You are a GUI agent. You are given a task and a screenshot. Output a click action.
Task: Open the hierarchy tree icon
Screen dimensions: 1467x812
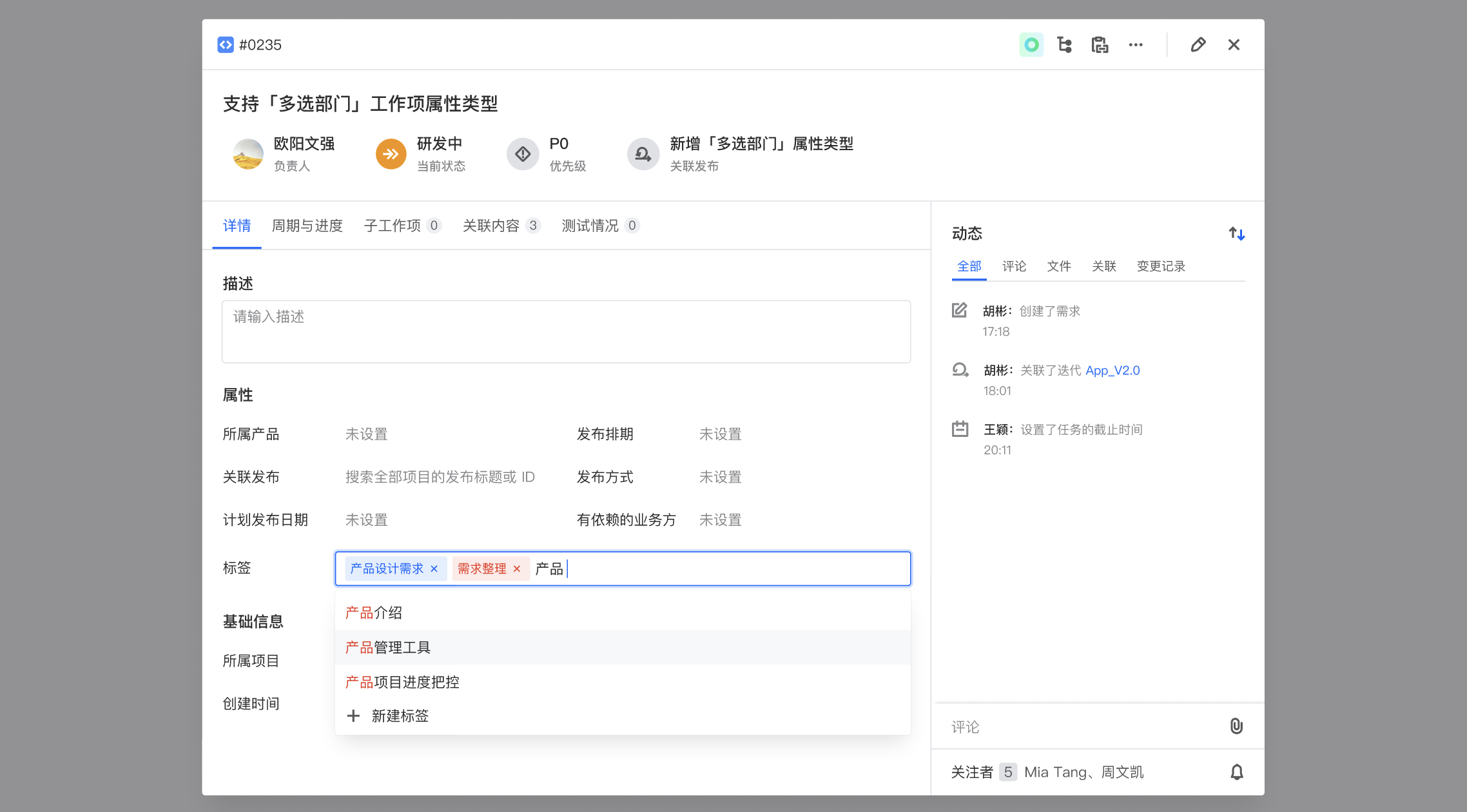click(x=1065, y=44)
